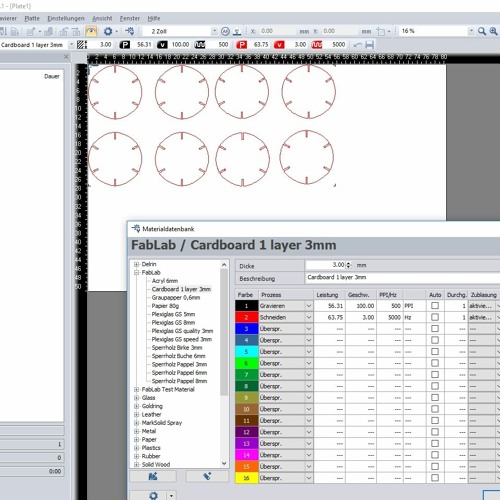Tick Auto checkbox in row 7

(435, 374)
